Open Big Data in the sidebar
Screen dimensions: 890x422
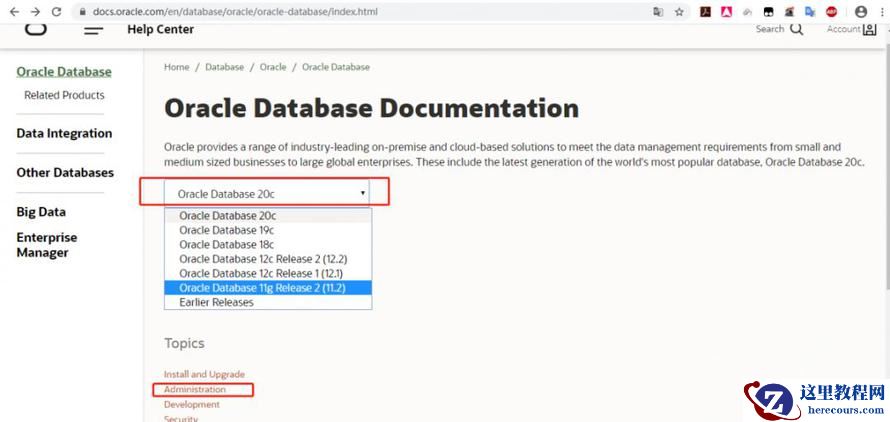tap(41, 212)
